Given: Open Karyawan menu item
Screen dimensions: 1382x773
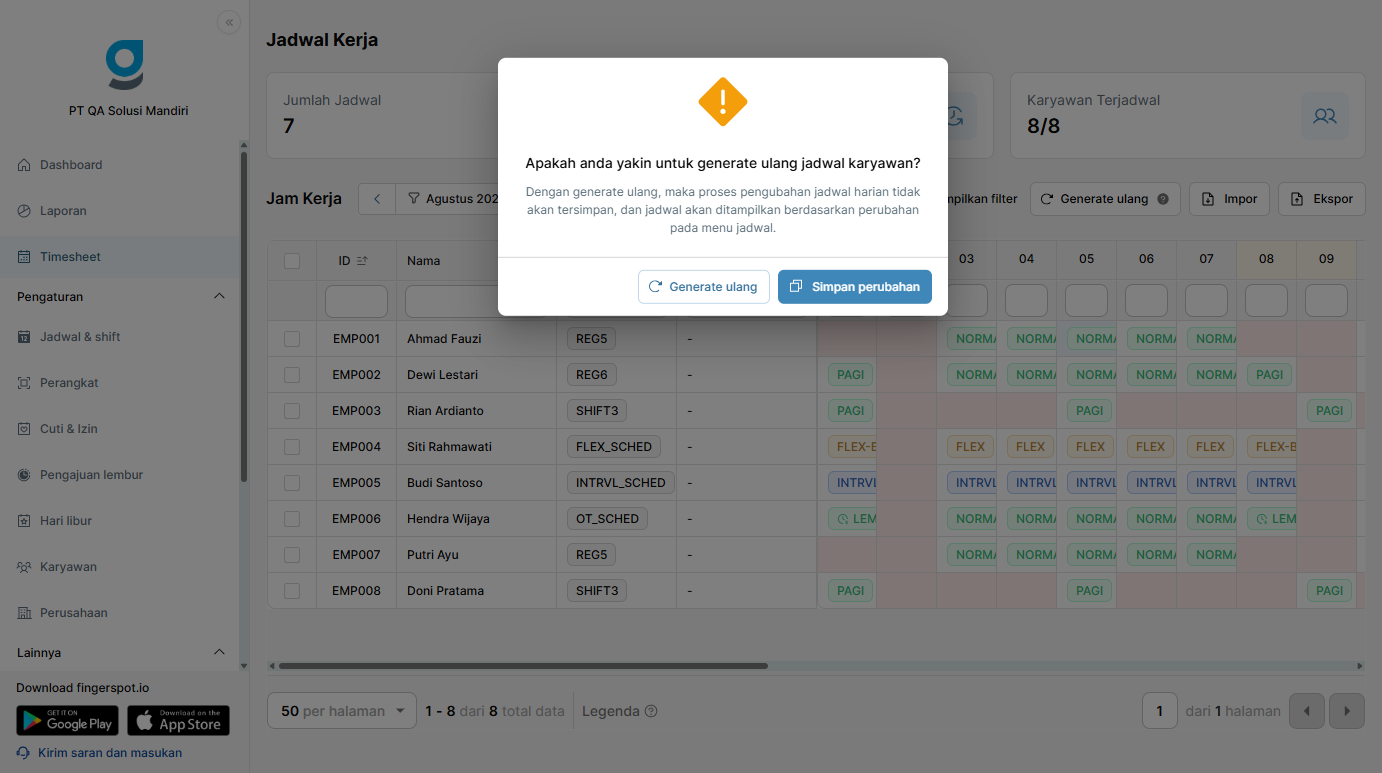Looking at the screenshot, I should point(120,567).
